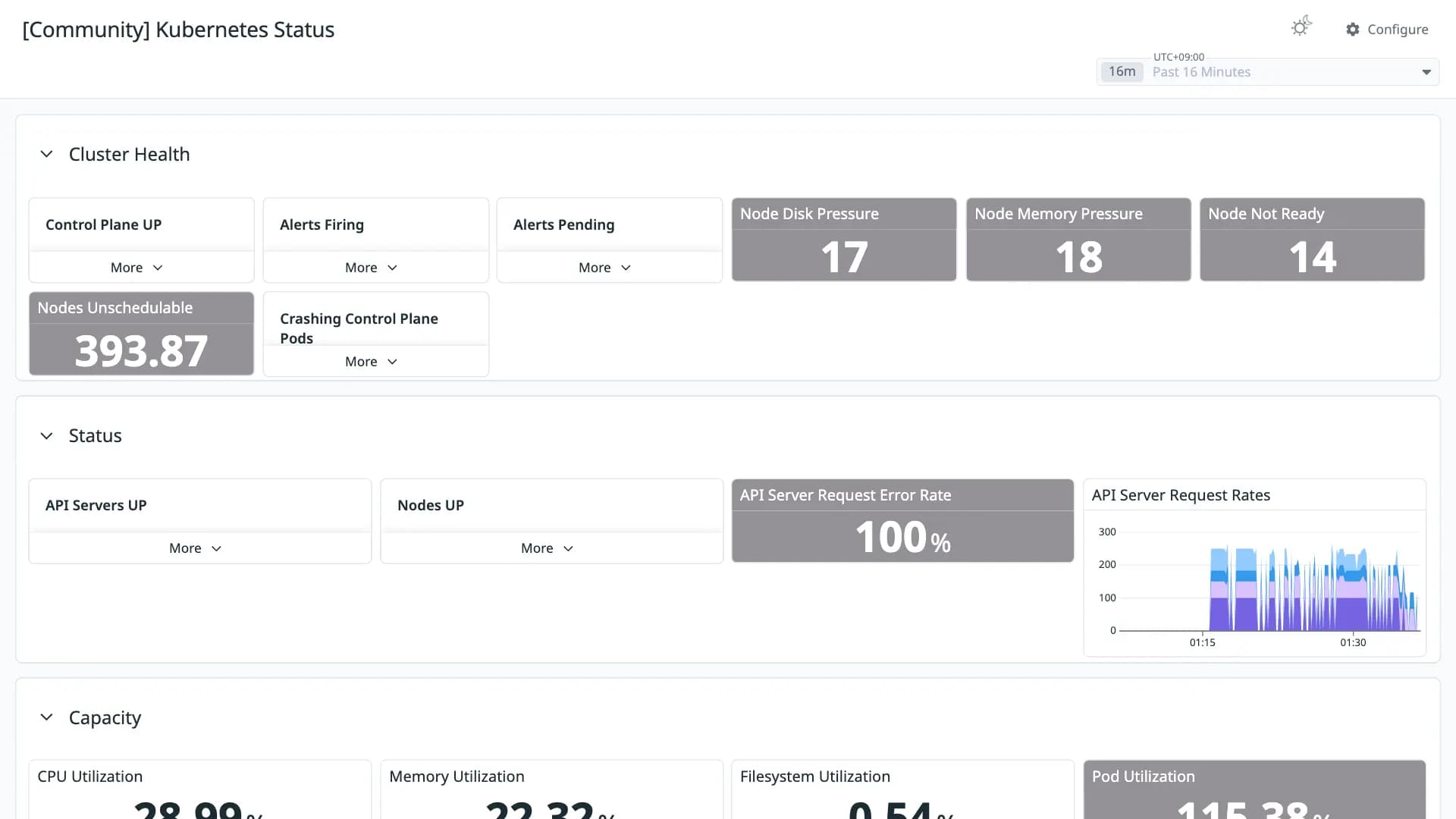Expand More under Control Plane UP
This screenshot has width=1456, height=819.
(x=136, y=268)
